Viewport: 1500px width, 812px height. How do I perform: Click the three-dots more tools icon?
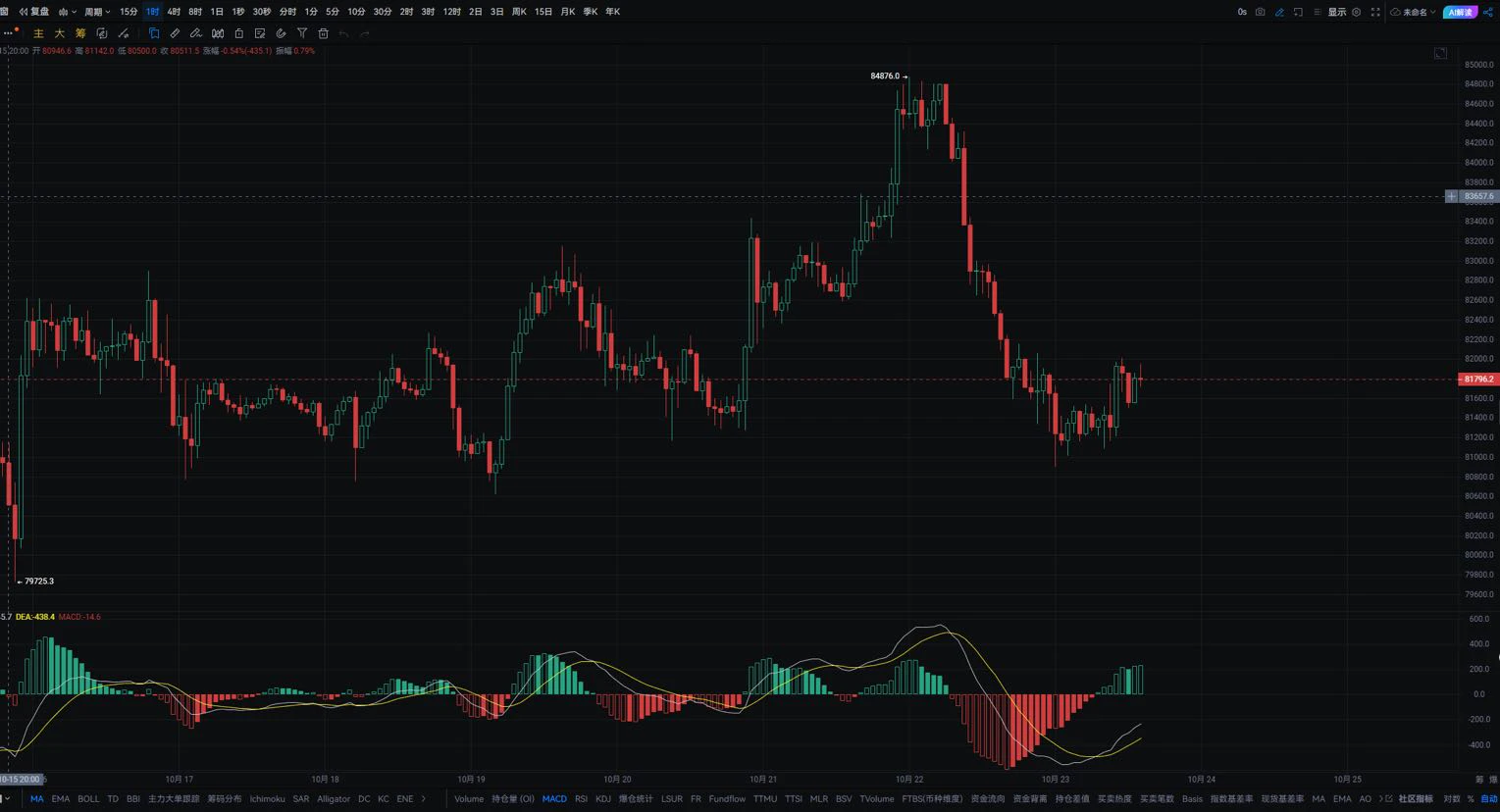click(10, 33)
